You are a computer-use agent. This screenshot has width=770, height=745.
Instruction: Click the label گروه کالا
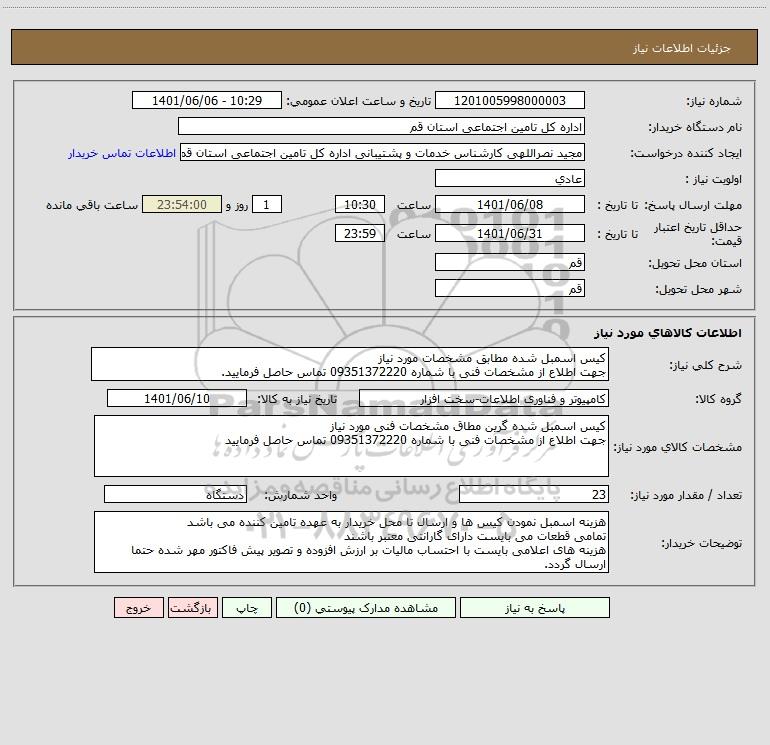(718, 399)
